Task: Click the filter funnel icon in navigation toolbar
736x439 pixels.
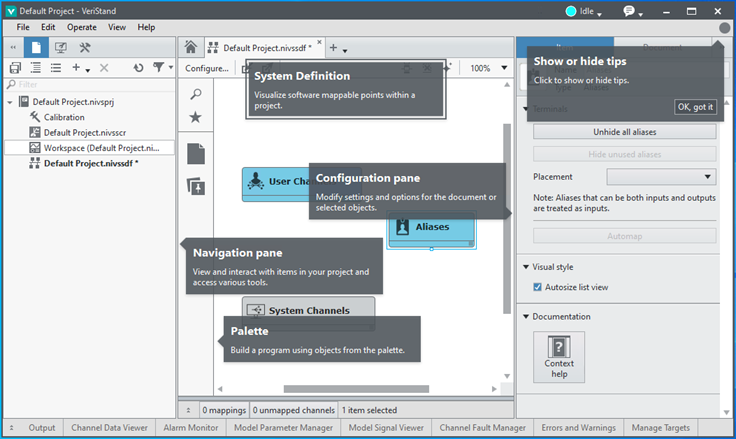Action: pos(159,68)
